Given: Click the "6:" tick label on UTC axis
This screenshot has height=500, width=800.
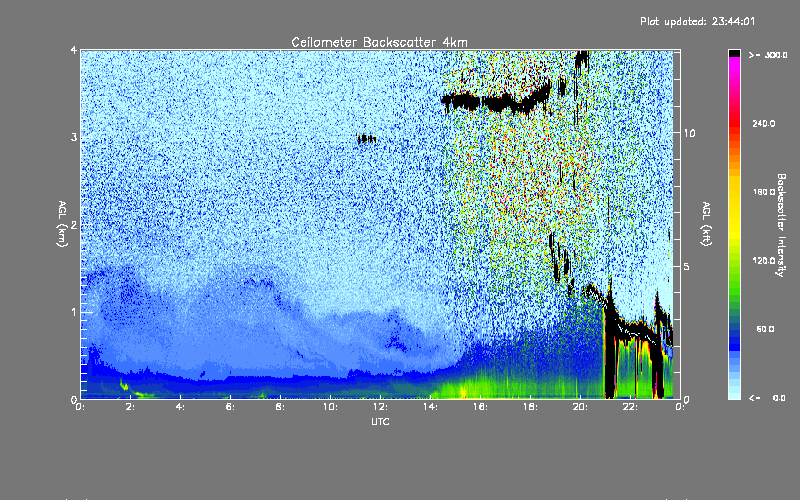Looking at the screenshot, I should 230,407.
